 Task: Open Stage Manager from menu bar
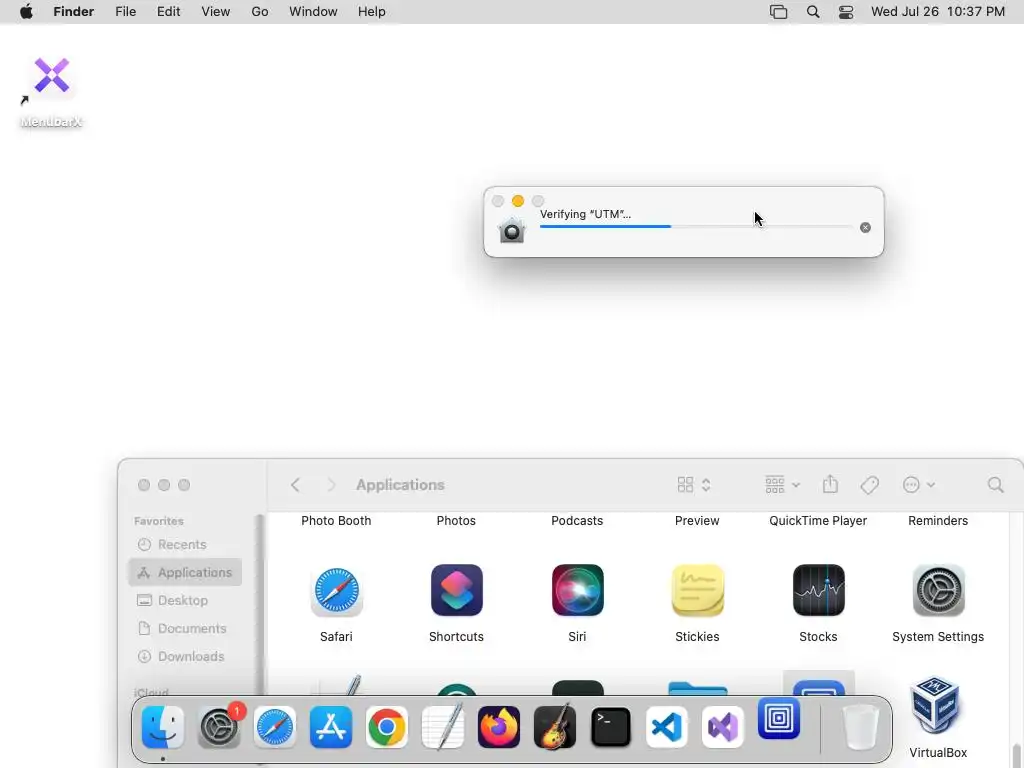point(778,12)
